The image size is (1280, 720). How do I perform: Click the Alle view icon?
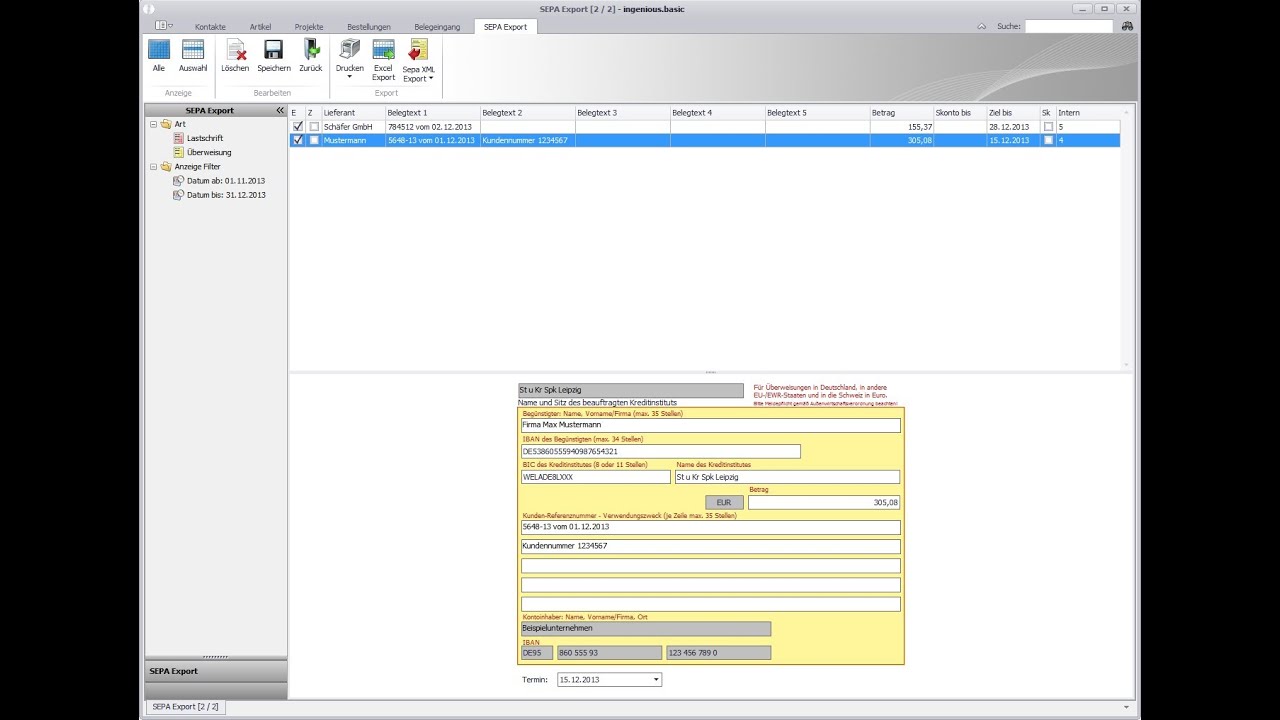[159, 50]
